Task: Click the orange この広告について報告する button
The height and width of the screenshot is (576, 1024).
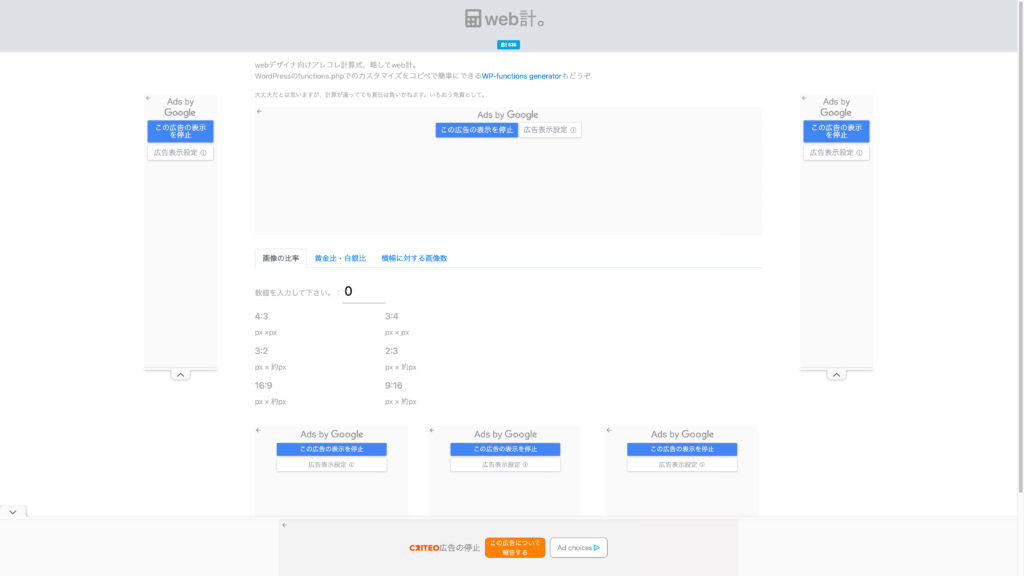Action: coord(515,548)
